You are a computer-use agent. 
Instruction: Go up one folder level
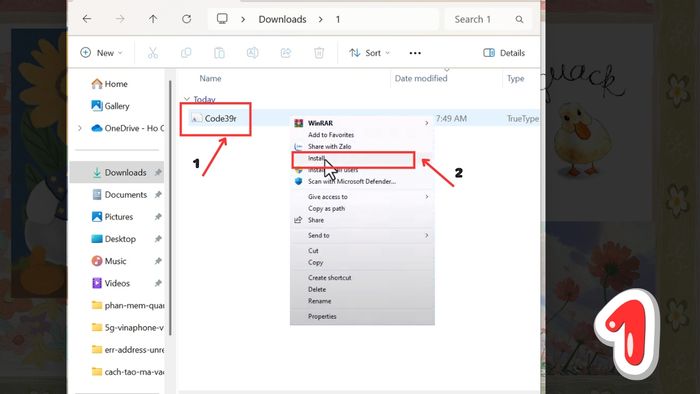click(153, 19)
